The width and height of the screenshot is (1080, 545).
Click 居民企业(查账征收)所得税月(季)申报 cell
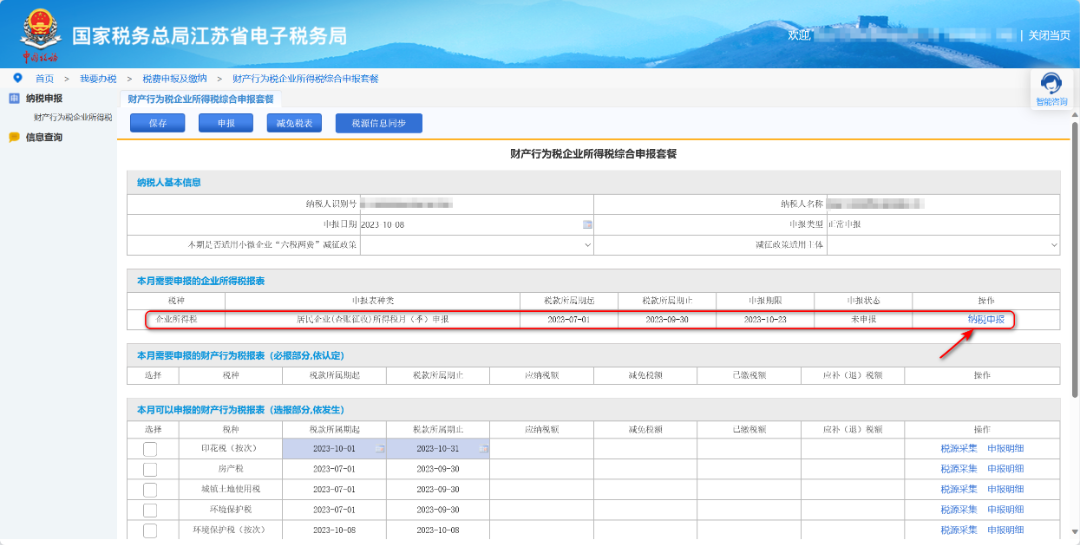click(373, 320)
